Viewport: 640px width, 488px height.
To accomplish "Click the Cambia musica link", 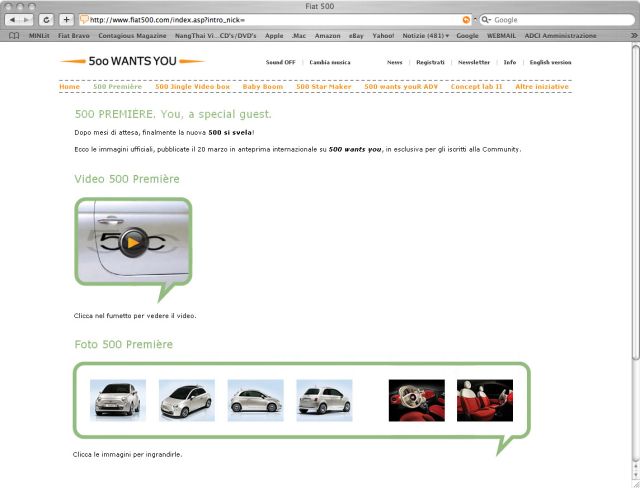I will [x=330, y=62].
